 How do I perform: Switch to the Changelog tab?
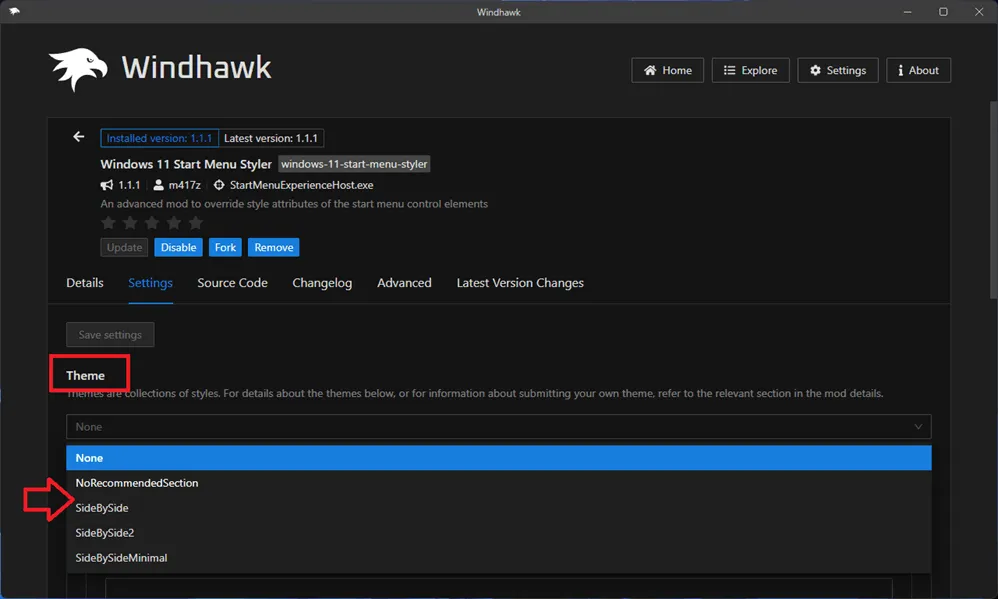click(322, 283)
